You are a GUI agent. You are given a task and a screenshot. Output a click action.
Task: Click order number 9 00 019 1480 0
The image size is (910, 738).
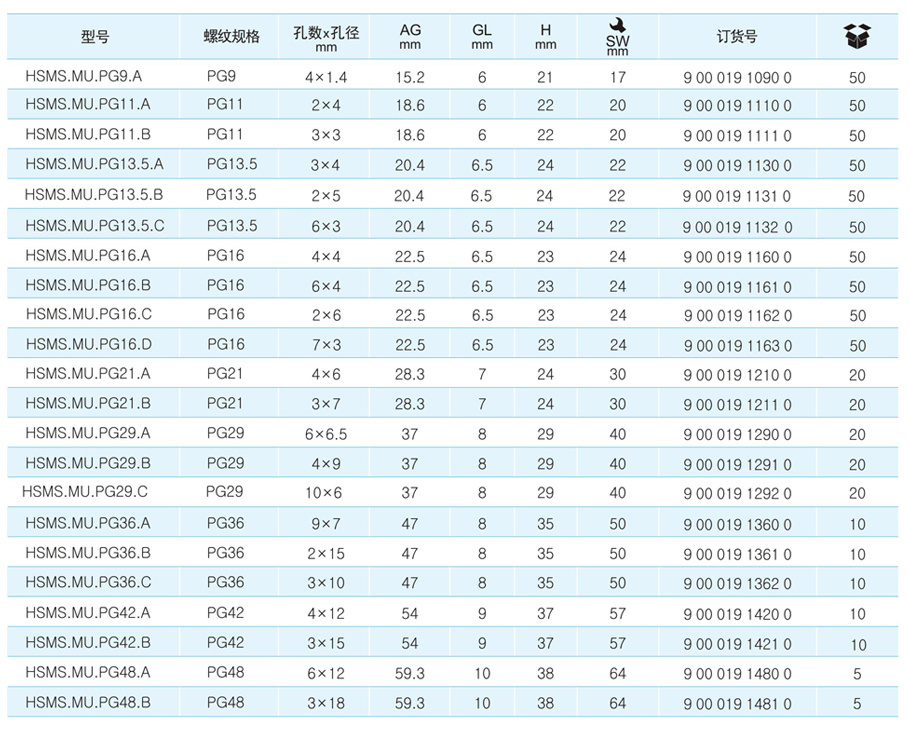tap(737, 674)
